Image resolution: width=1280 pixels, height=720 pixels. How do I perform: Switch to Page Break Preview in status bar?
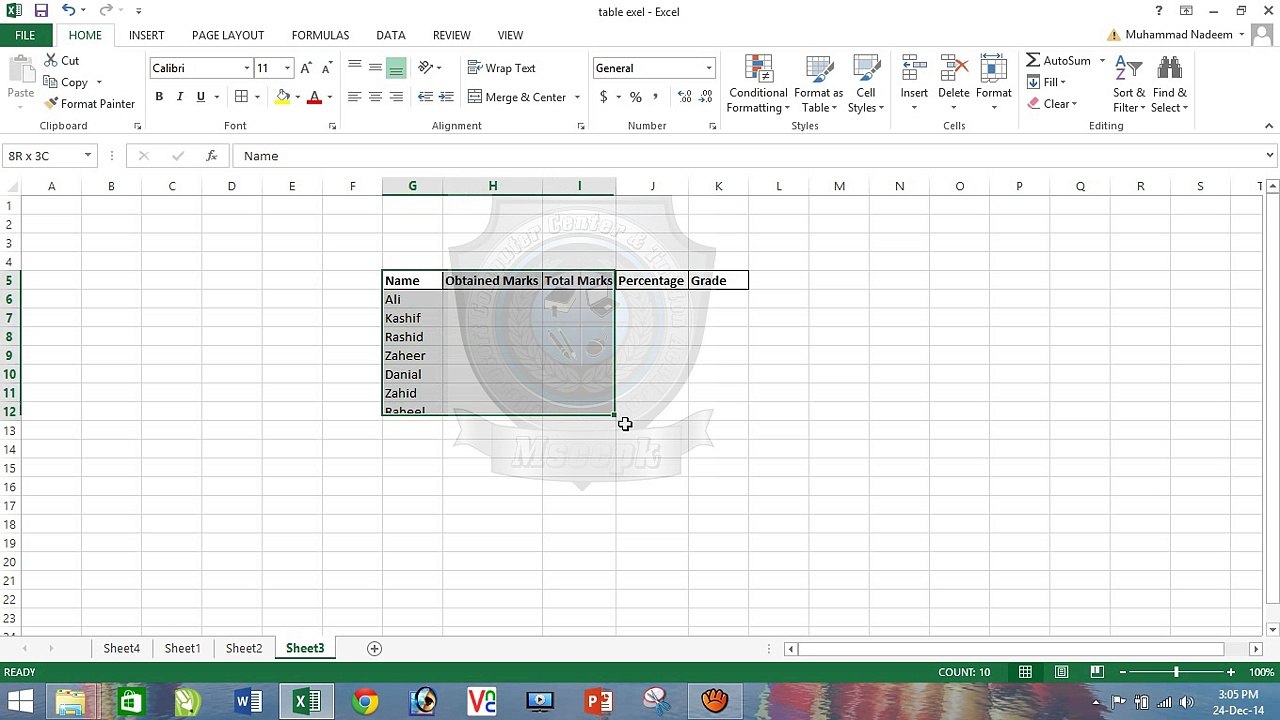[x=1097, y=672]
